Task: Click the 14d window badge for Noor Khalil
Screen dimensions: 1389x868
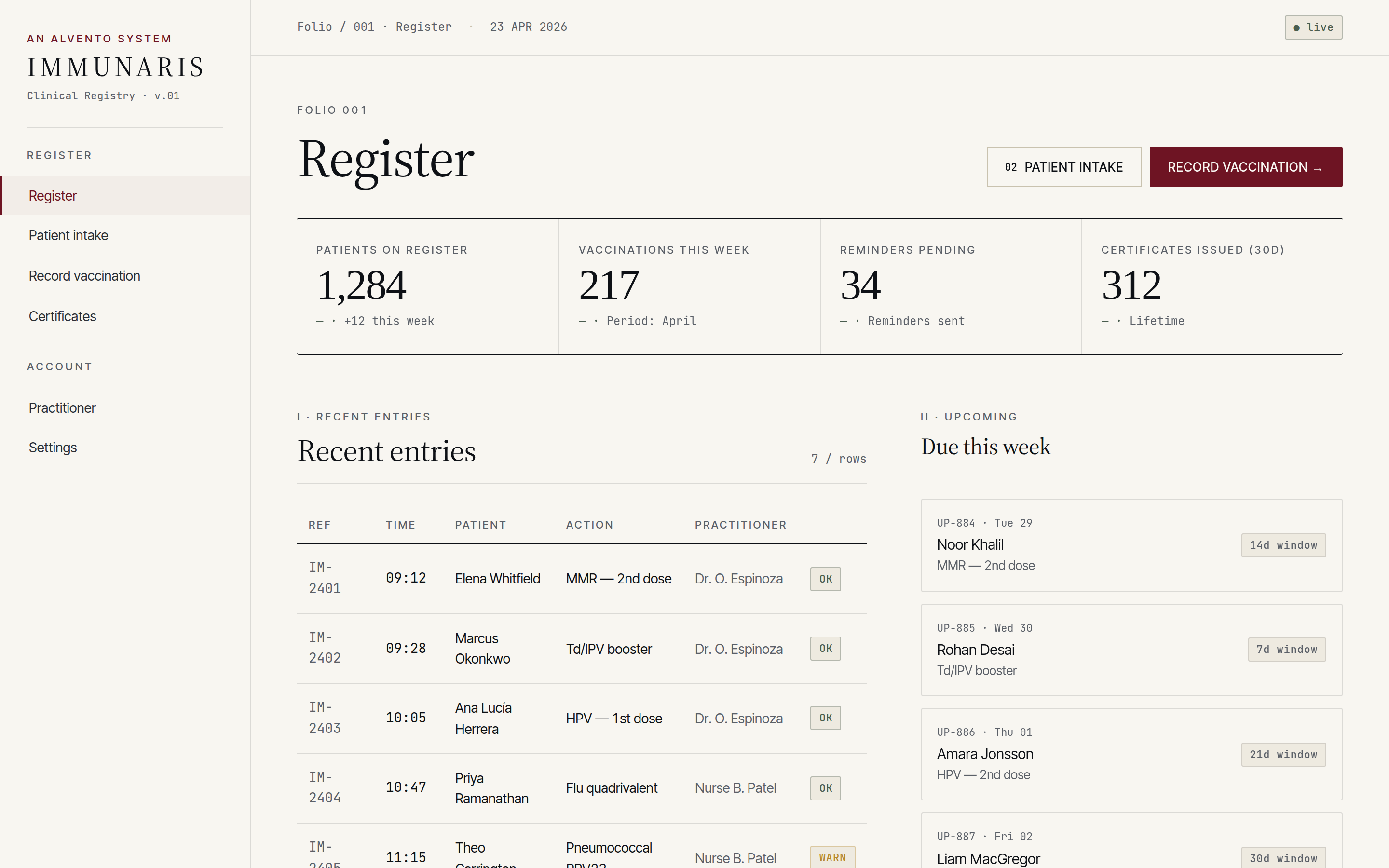Action: (1283, 545)
